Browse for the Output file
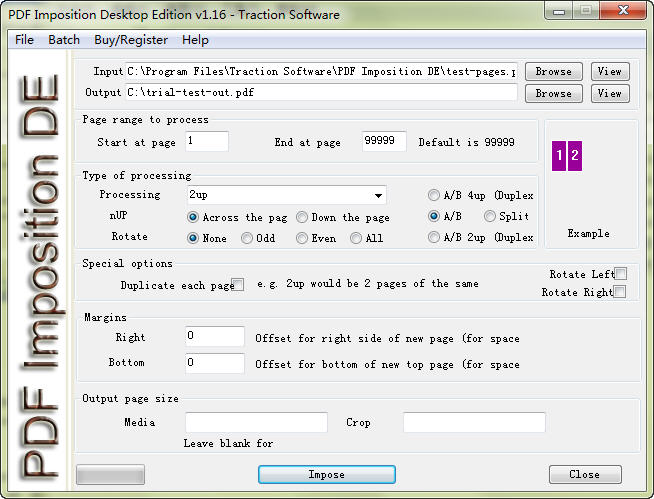This screenshot has height=499, width=654. pyautogui.click(x=553, y=93)
